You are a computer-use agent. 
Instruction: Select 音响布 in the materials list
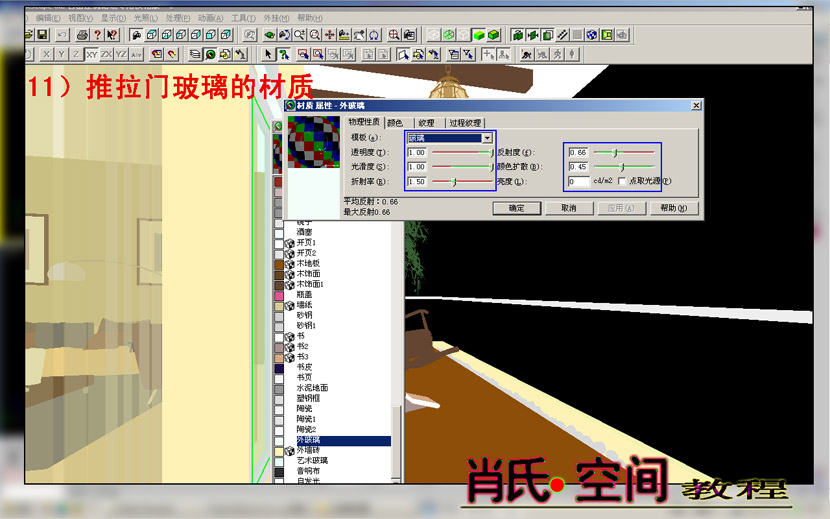(308, 471)
